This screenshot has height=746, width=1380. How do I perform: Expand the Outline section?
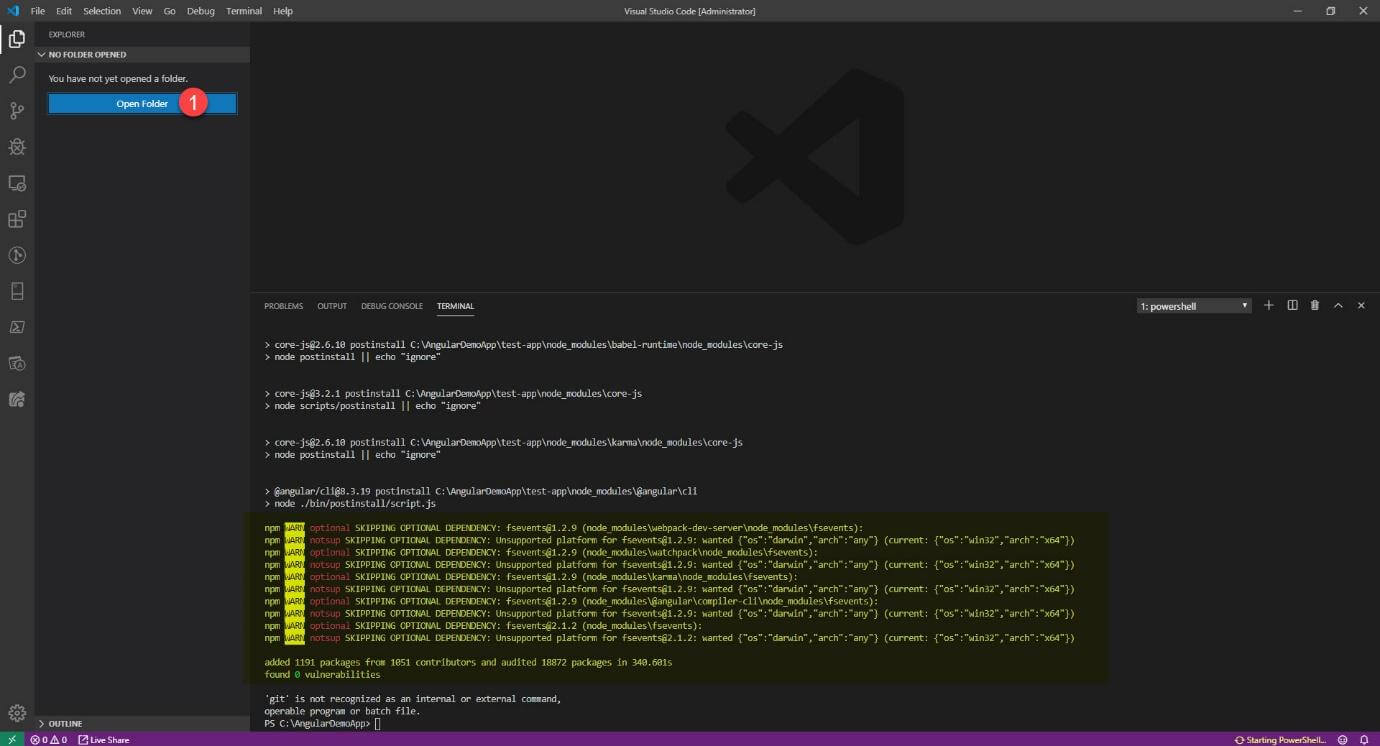pyautogui.click(x=142, y=723)
